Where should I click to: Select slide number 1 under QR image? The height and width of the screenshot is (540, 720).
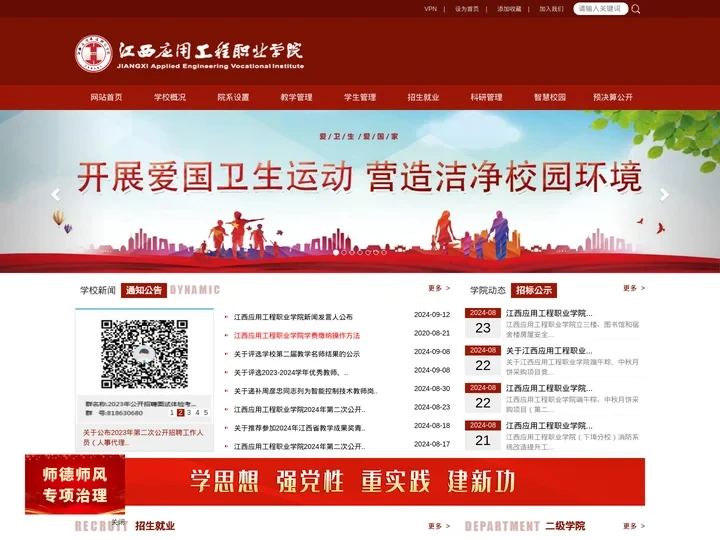pyautogui.click(x=172, y=413)
